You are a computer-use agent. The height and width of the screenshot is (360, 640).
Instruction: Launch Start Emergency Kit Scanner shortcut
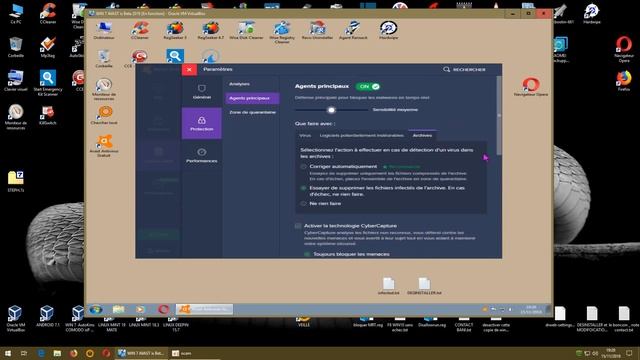[x=48, y=83]
